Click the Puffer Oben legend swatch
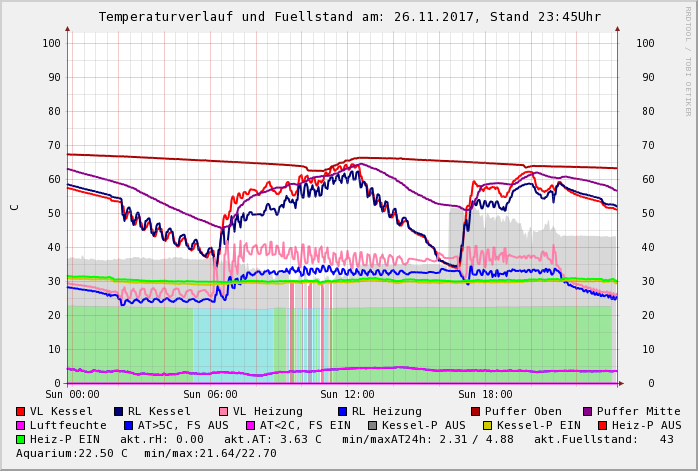The height and width of the screenshot is (471, 698). coord(475,412)
